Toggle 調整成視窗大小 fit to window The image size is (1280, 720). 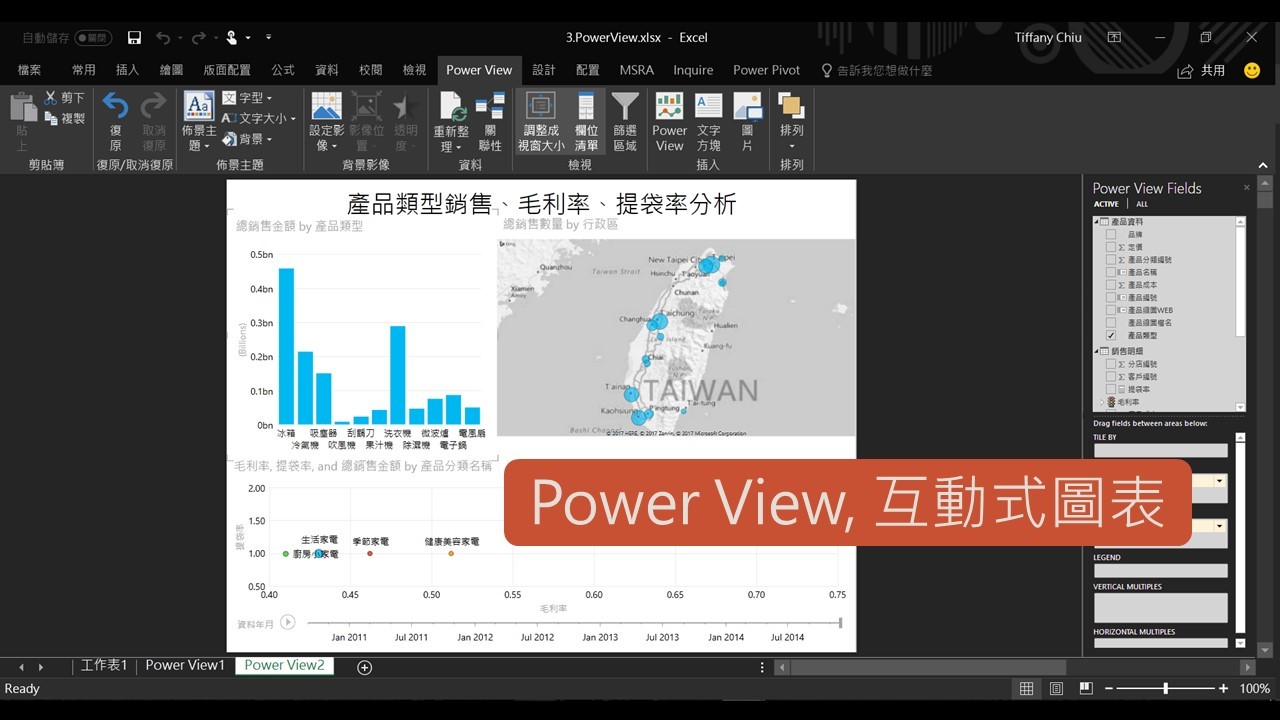(541, 121)
